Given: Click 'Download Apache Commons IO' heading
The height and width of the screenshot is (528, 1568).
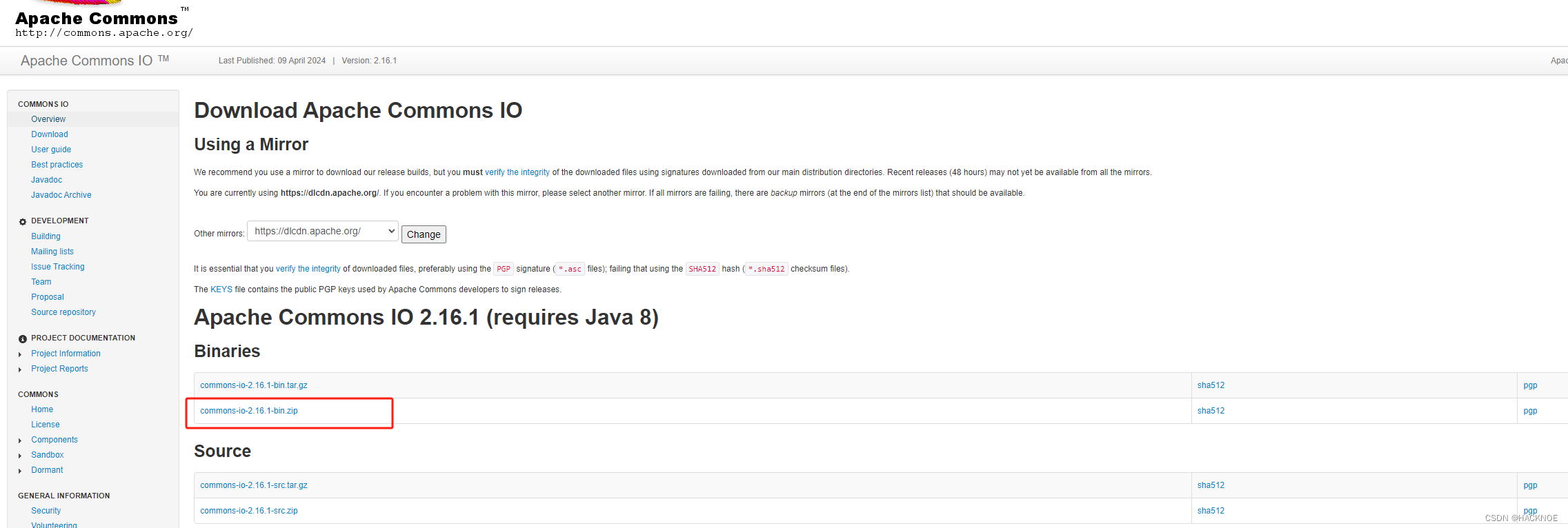Looking at the screenshot, I should (358, 110).
